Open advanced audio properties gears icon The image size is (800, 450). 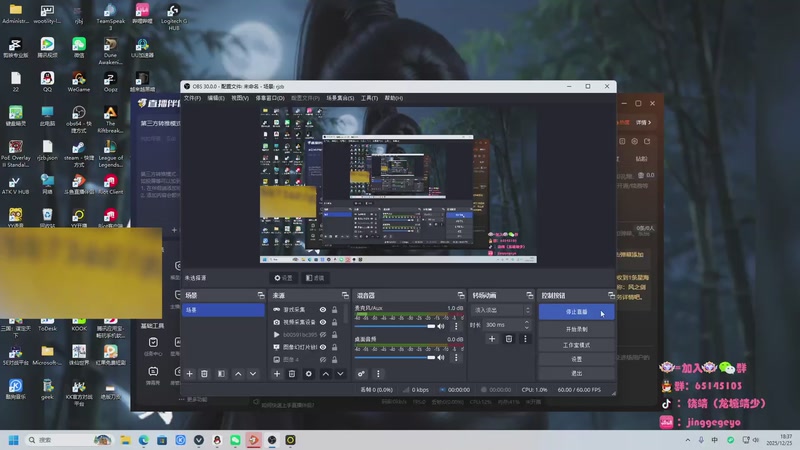(x=361, y=374)
